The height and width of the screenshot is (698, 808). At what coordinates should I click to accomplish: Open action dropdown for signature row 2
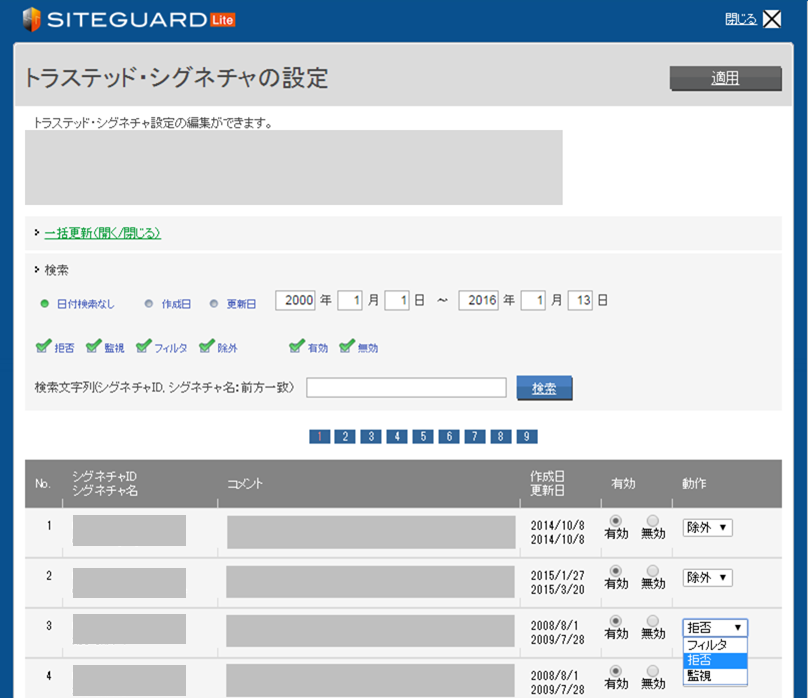coord(707,577)
